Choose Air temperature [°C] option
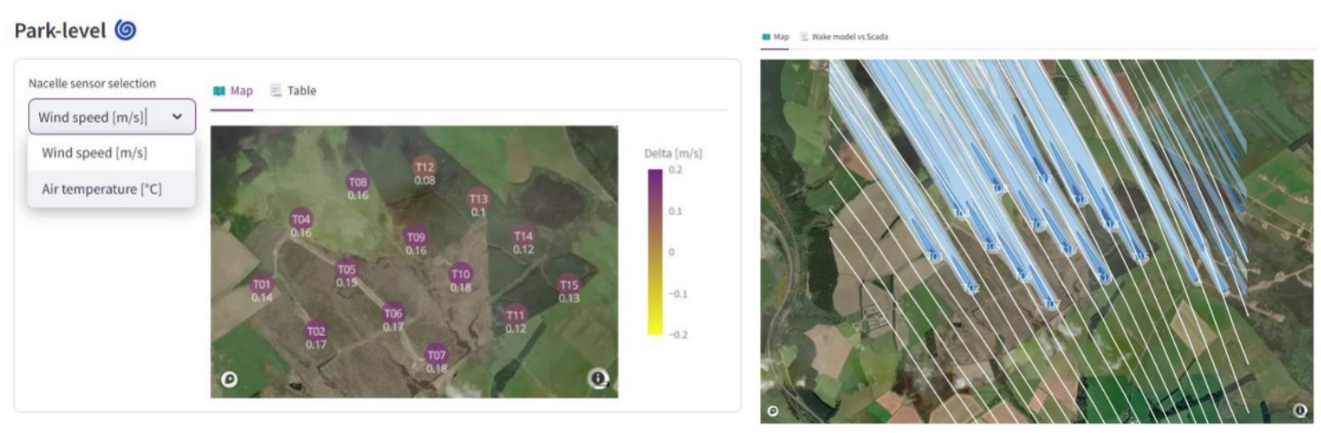 pos(101,188)
